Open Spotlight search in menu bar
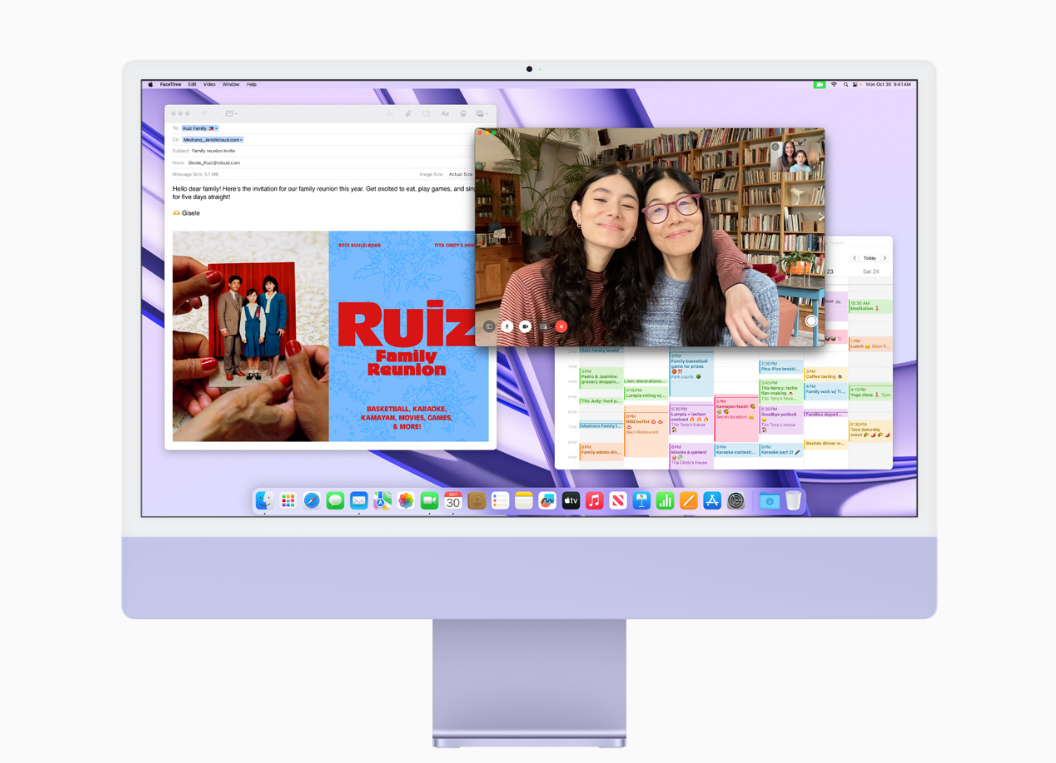Image resolution: width=1056 pixels, height=763 pixels. (845, 84)
